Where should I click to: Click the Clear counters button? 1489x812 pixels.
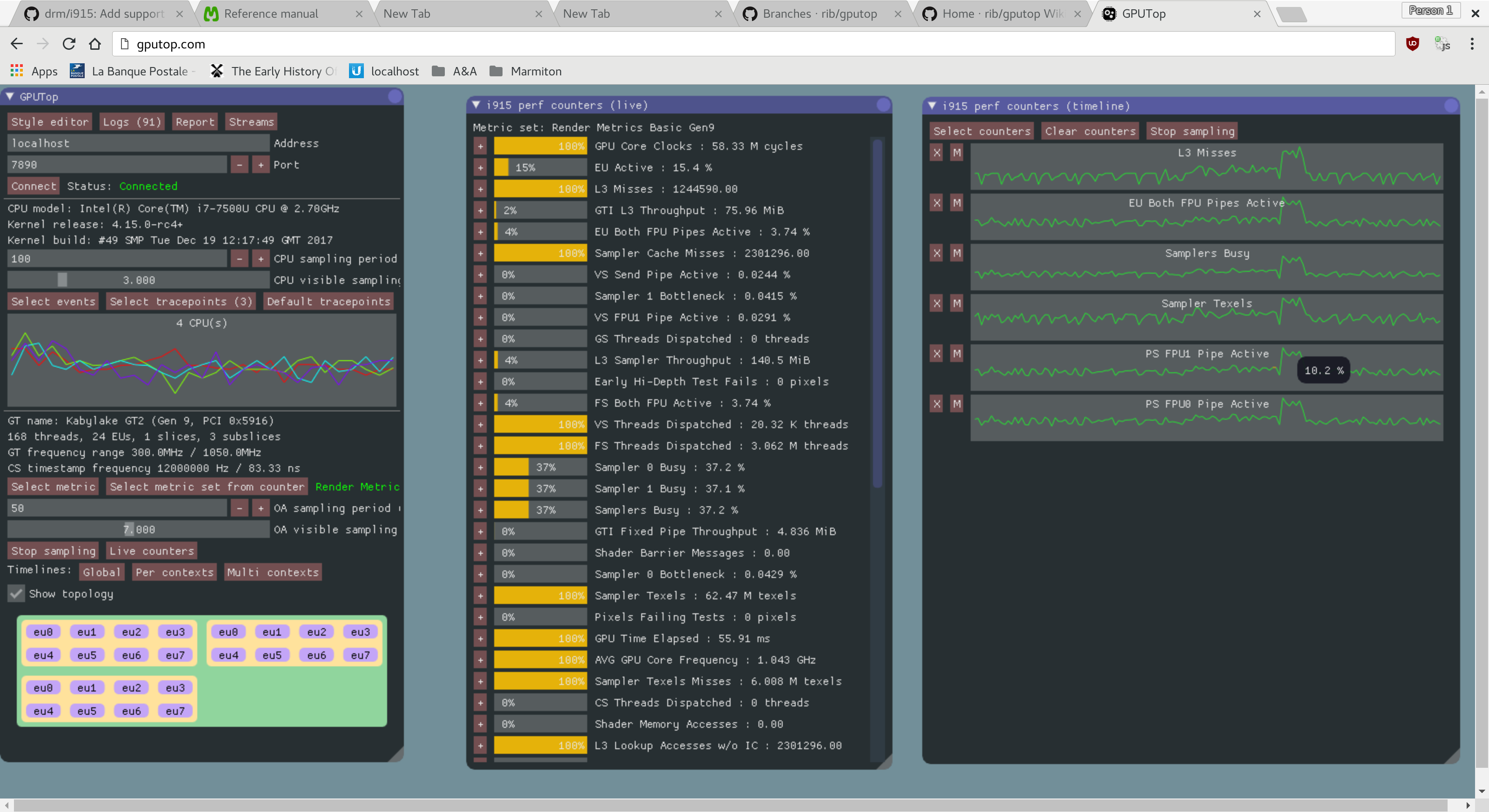pyautogui.click(x=1090, y=131)
